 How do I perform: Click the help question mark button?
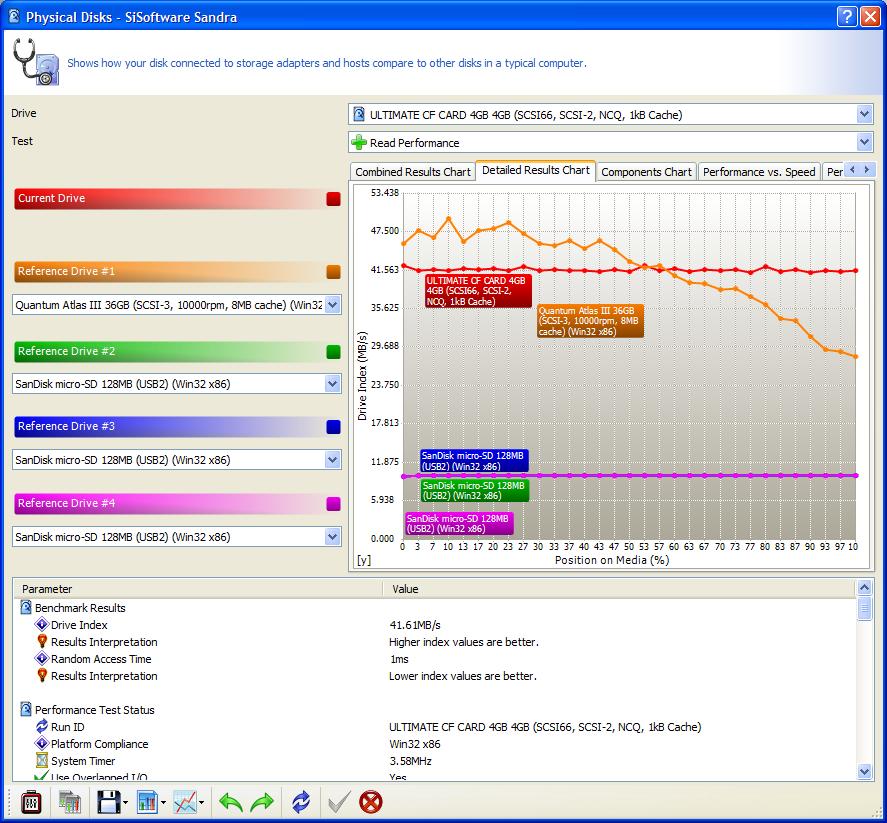click(x=847, y=16)
